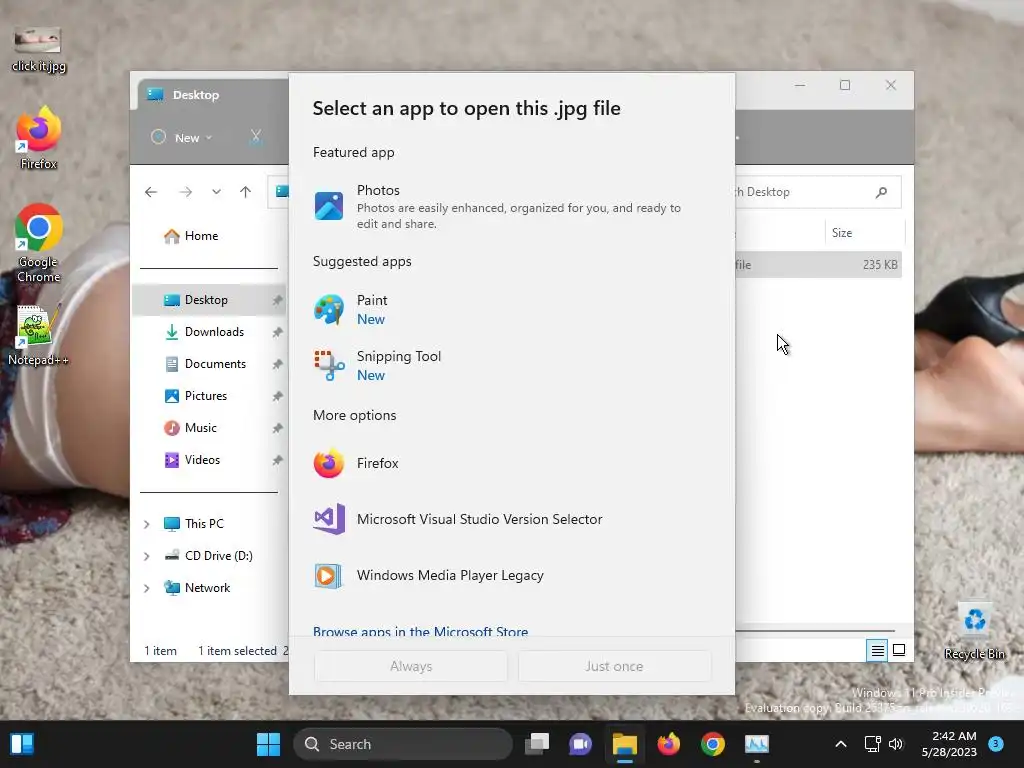Show hidden system tray icons
Screen dimensions: 1024x768
841,744
